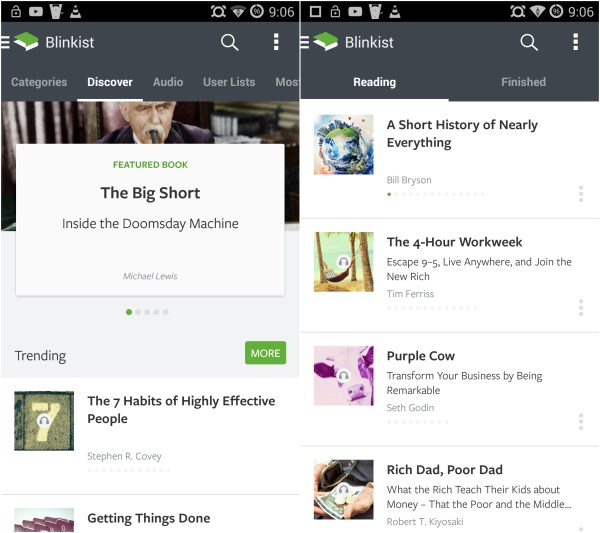Image resolution: width=600 pixels, height=533 pixels.
Task: Tap audio headphone icon on 7 Habits cover
Action: click(x=44, y=421)
